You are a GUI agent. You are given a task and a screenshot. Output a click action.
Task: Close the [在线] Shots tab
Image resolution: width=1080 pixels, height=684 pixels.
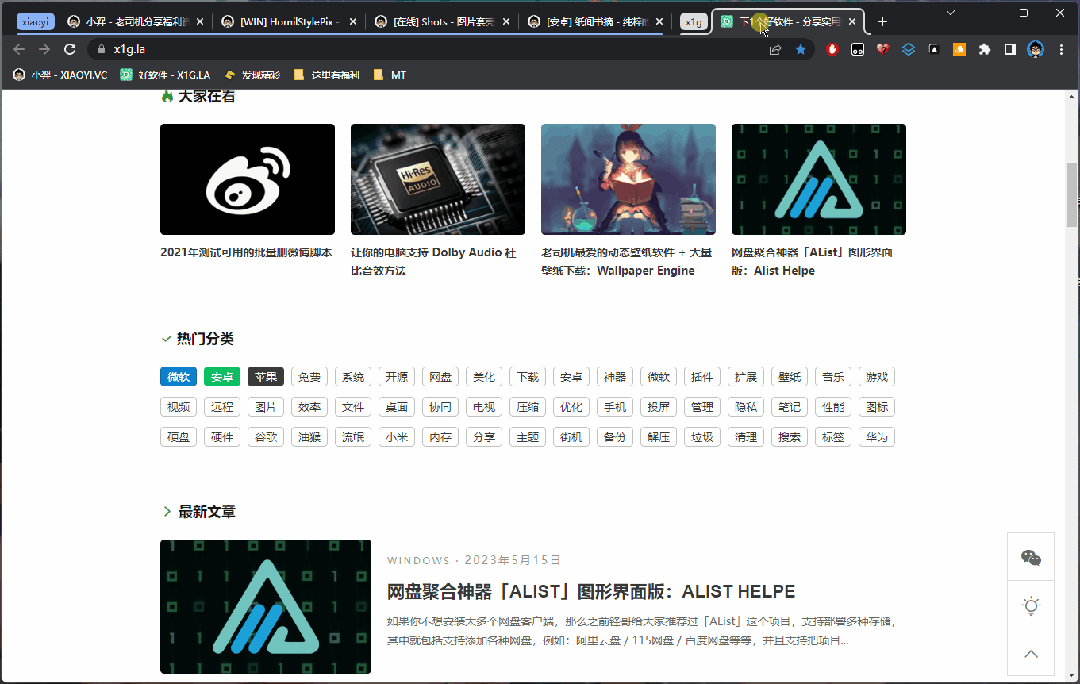coord(506,21)
